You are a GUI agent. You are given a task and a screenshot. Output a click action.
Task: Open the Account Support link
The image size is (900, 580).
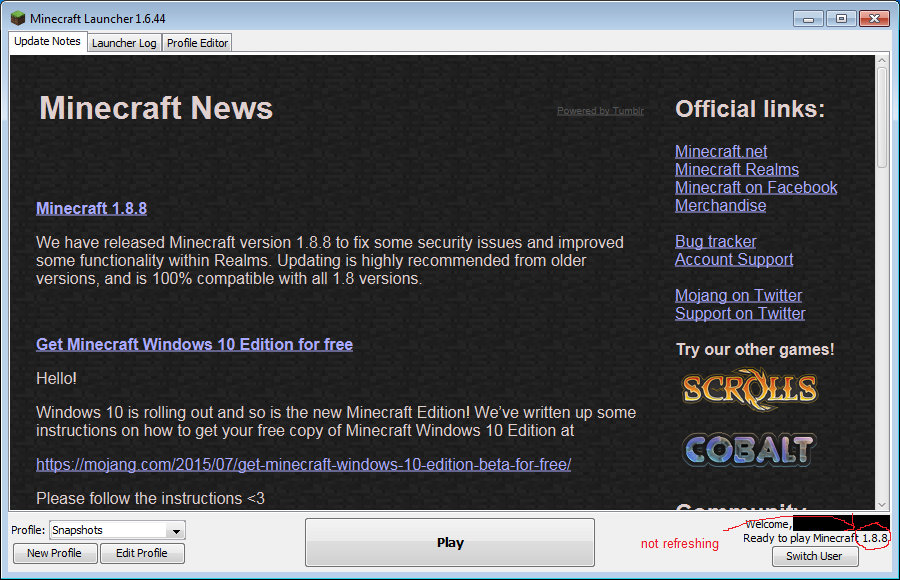pos(734,260)
